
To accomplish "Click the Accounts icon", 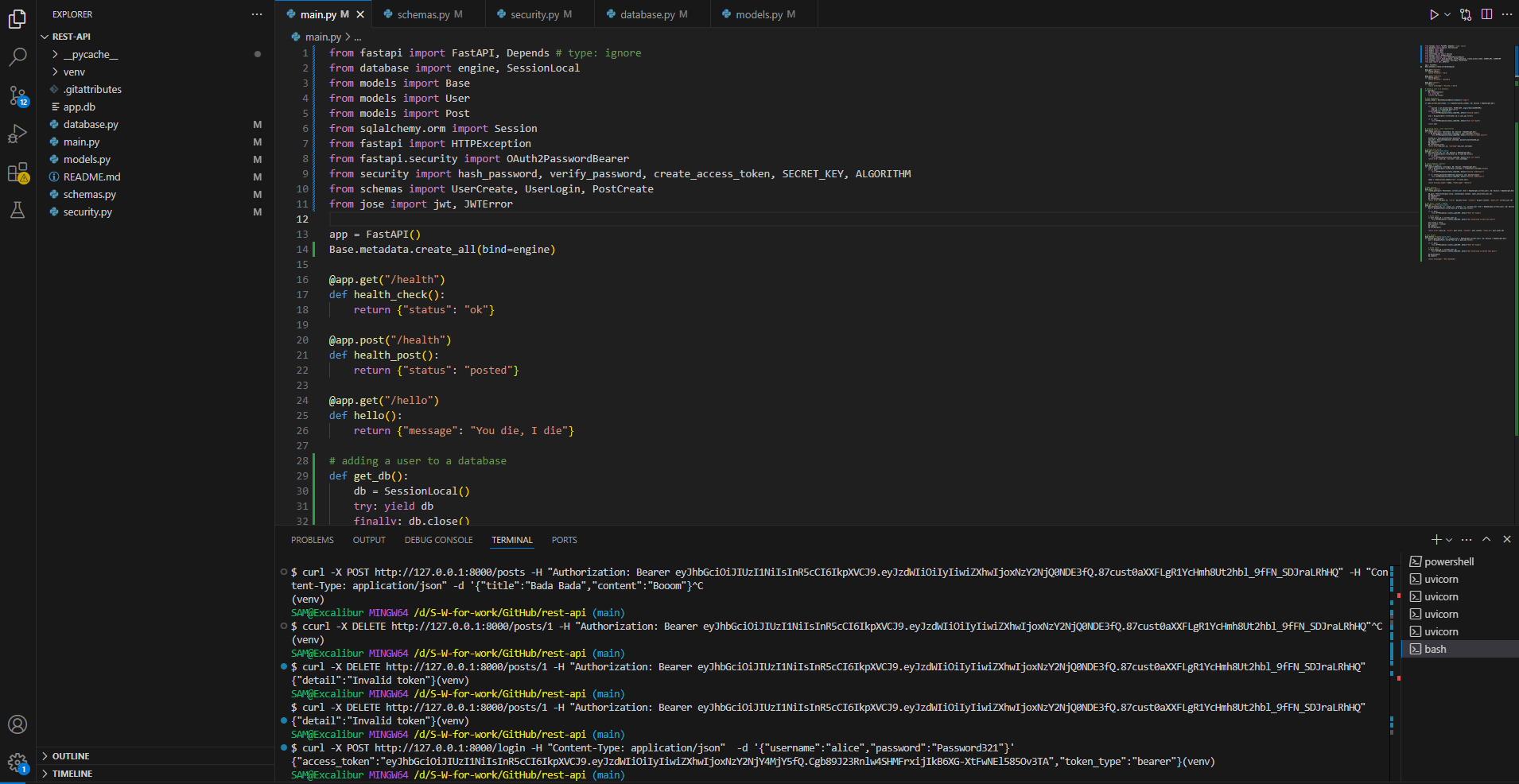I will pyautogui.click(x=17, y=724).
